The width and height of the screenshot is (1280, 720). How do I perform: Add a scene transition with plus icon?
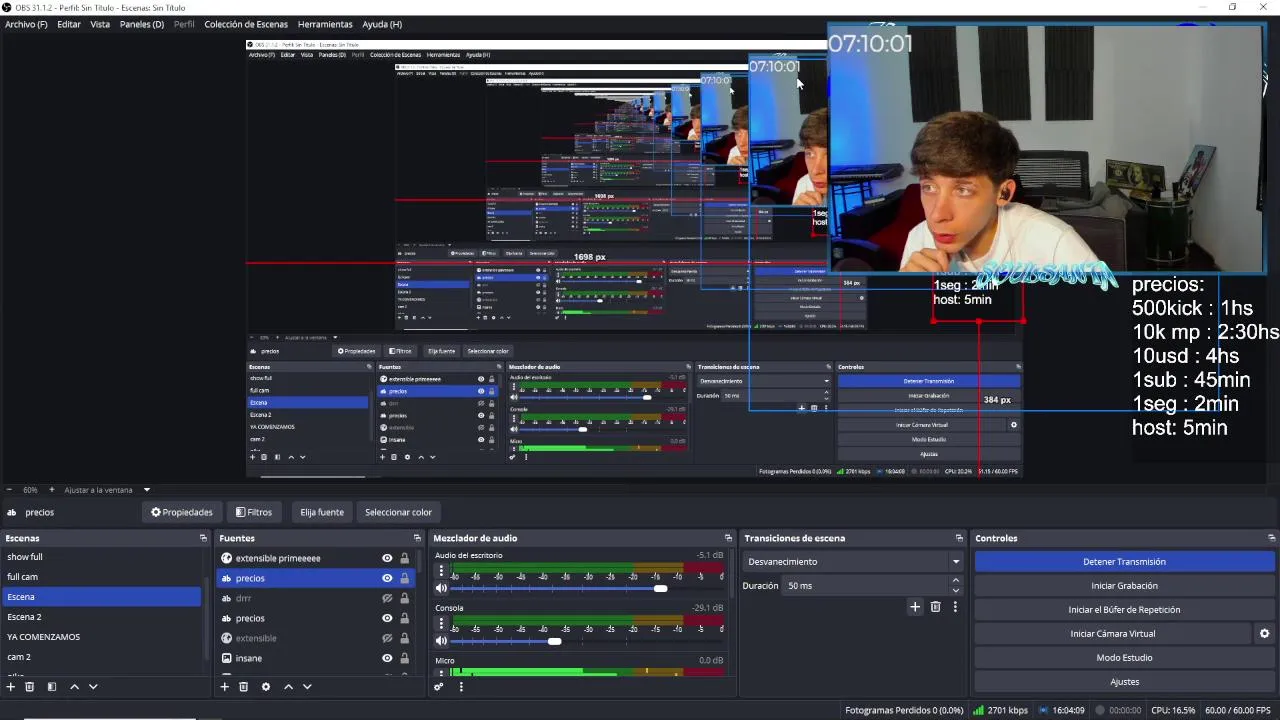(x=915, y=607)
